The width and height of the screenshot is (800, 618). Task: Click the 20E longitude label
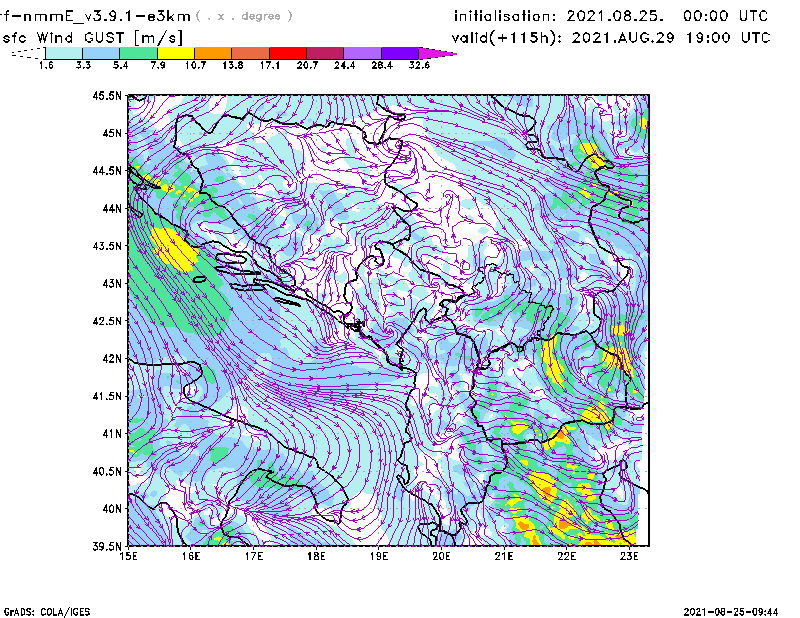tap(441, 556)
